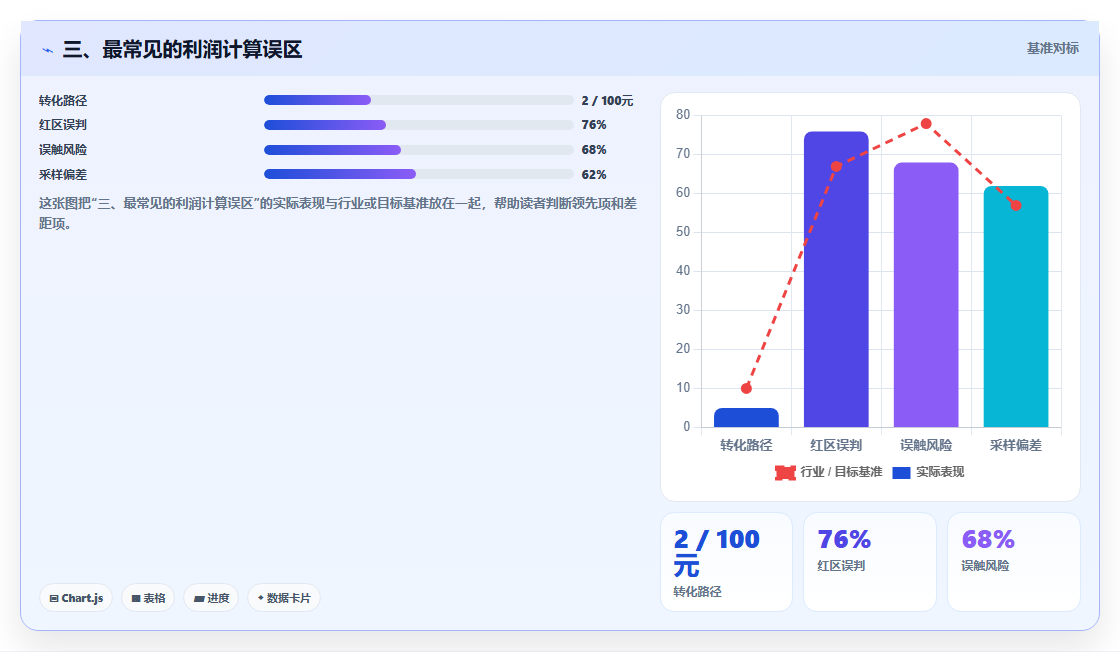Select the Chart.js tag chip

[76, 598]
